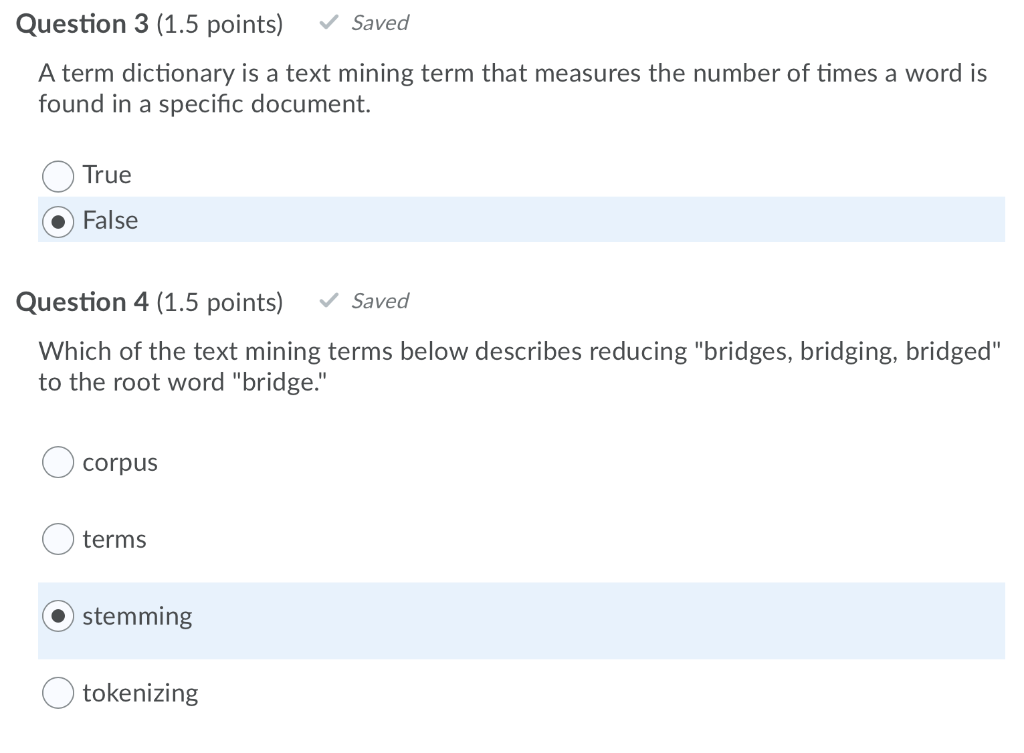Click the corpus answer label text
1024x753 pixels.
120,462
